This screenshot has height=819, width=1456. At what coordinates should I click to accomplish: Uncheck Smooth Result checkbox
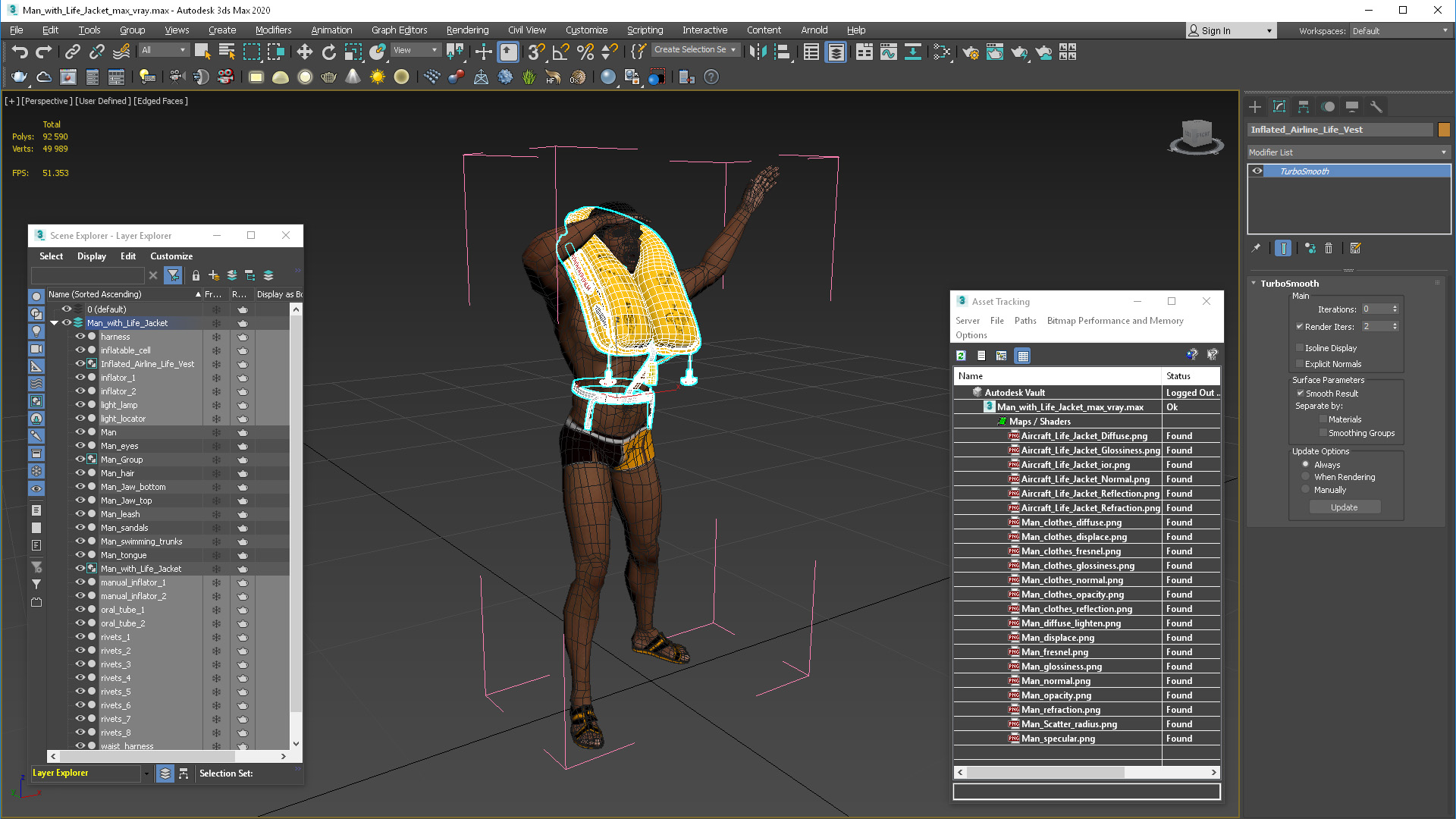point(1301,394)
